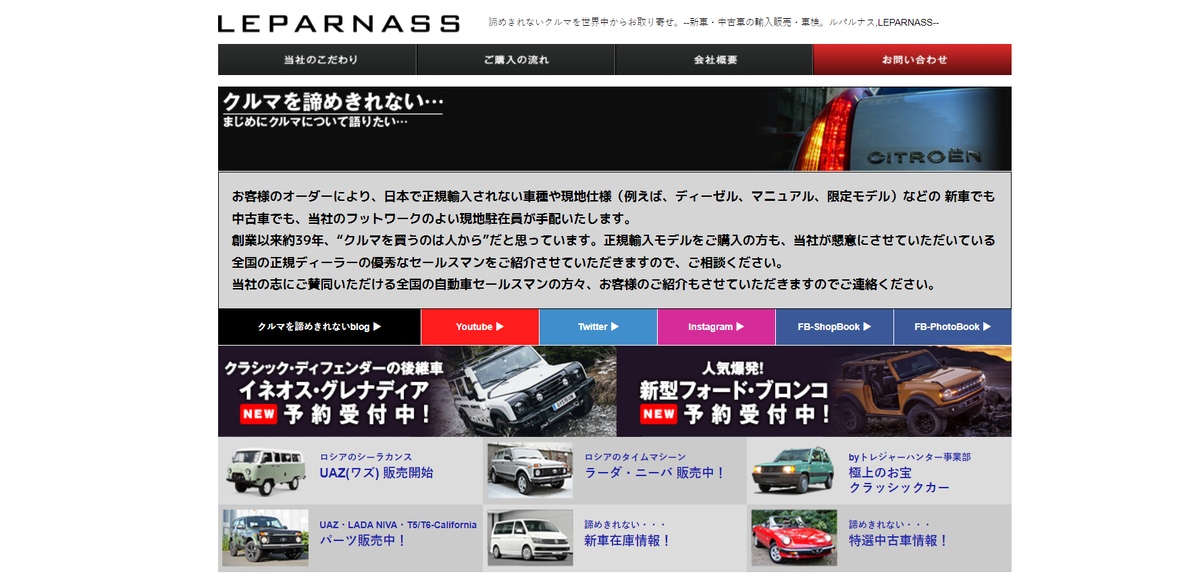The width and height of the screenshot is (1200, 585).
Task: Open パーツ販売中！ link
Action: 363,541
